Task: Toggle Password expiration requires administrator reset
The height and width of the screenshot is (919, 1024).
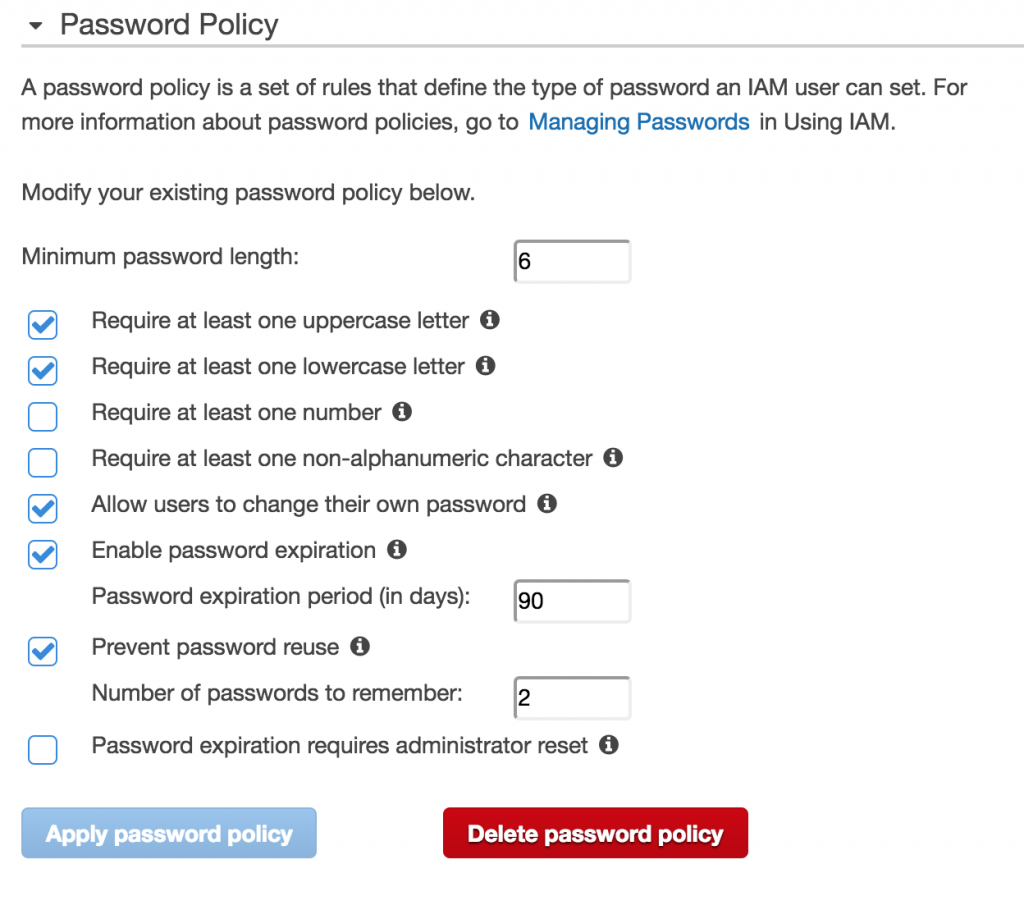Action: pyautogui.click(x=42, y=749)
